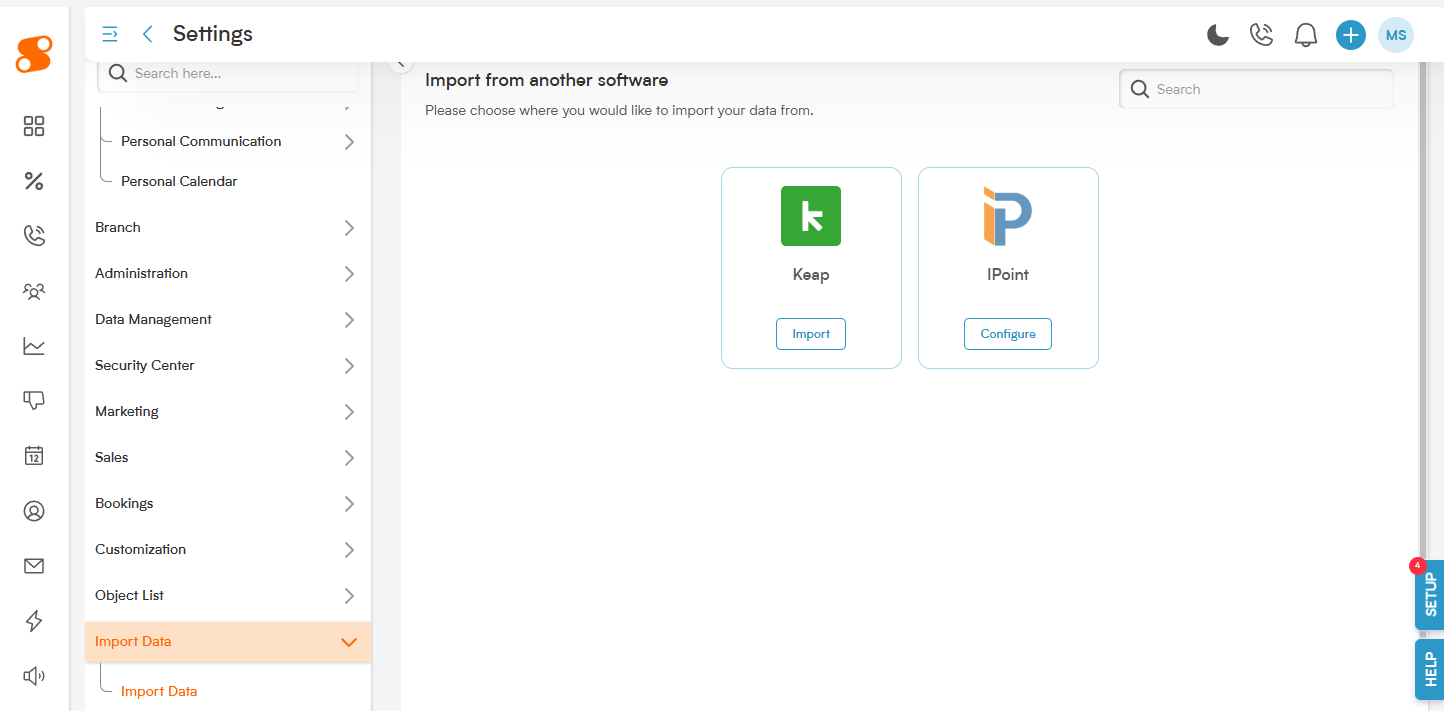This screenshot has height=711, width=1444.
Task: Click the blue plus quick-add button
Action: coord(1350,35)
